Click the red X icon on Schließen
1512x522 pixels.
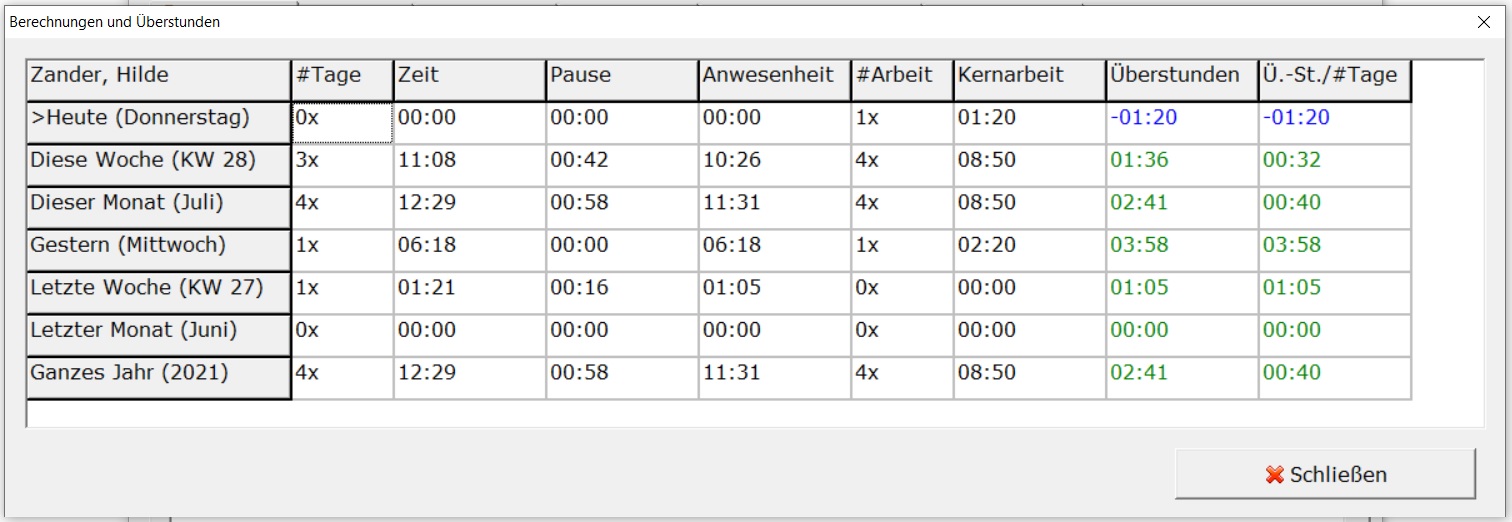(x=1274, y=475)
